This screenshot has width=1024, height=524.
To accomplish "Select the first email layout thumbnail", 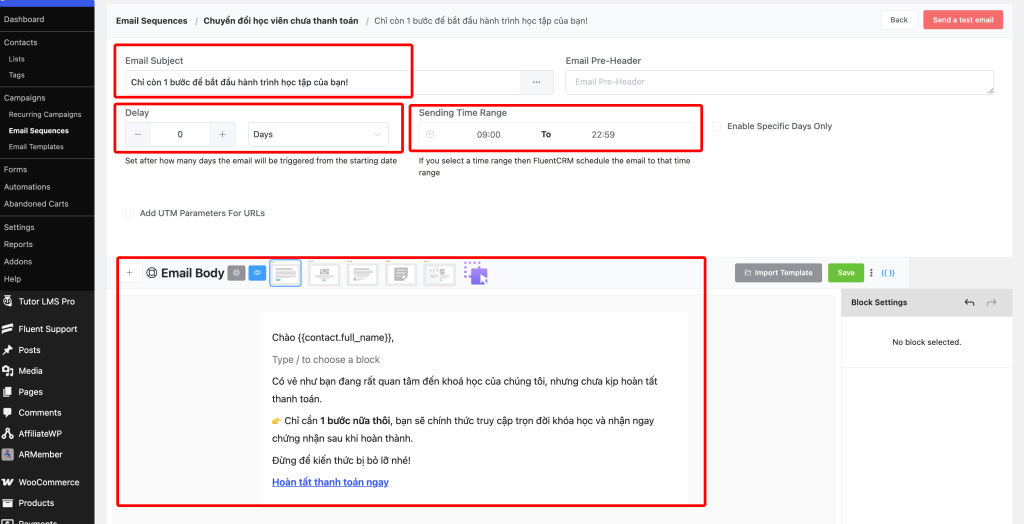I will (x=286, y=273).
